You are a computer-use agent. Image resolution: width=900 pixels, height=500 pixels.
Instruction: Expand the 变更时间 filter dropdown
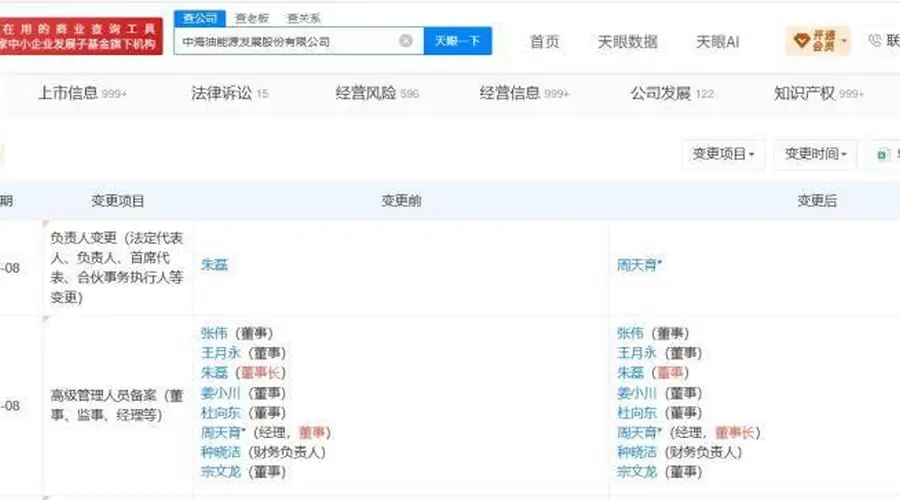pyautogui.click(x=816, y=154)
